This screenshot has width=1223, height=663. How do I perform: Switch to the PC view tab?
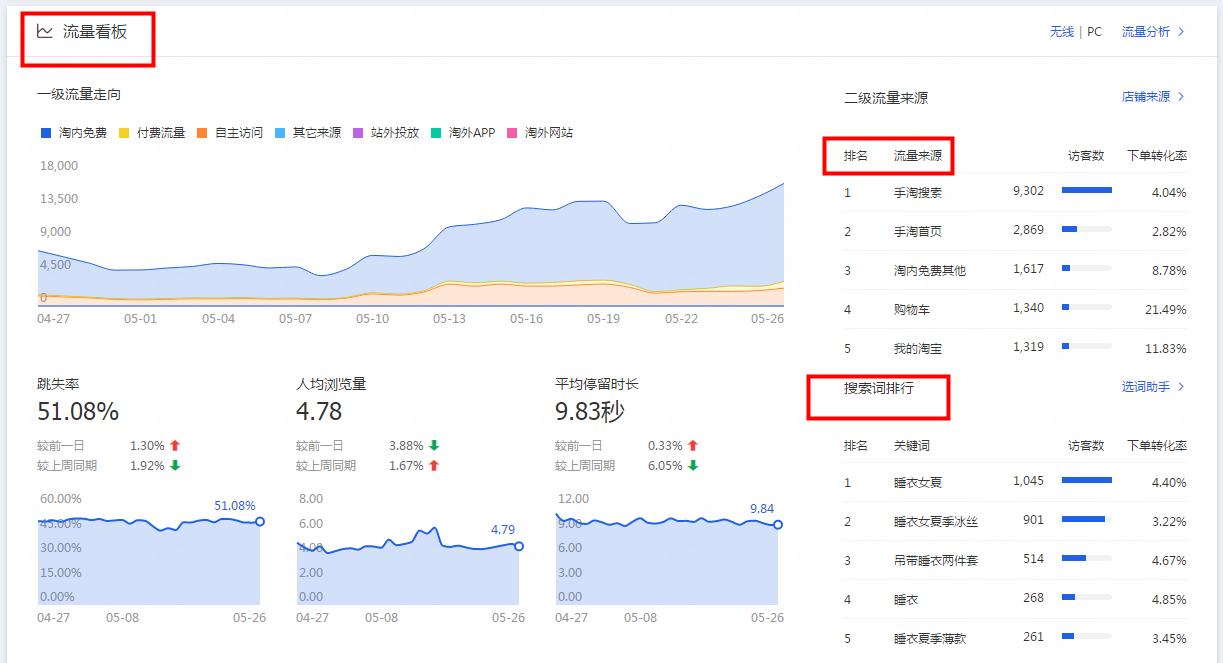1093,32
